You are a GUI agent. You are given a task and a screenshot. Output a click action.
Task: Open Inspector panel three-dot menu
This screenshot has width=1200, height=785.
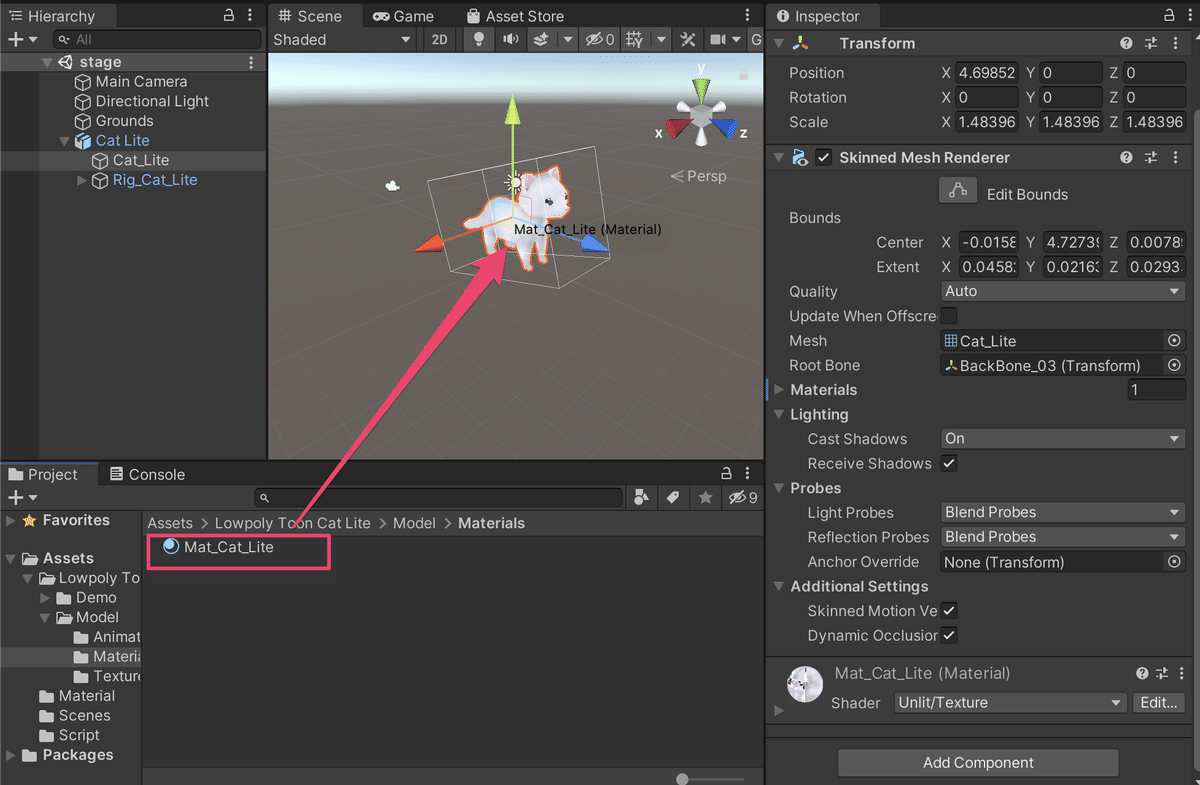1188,16
